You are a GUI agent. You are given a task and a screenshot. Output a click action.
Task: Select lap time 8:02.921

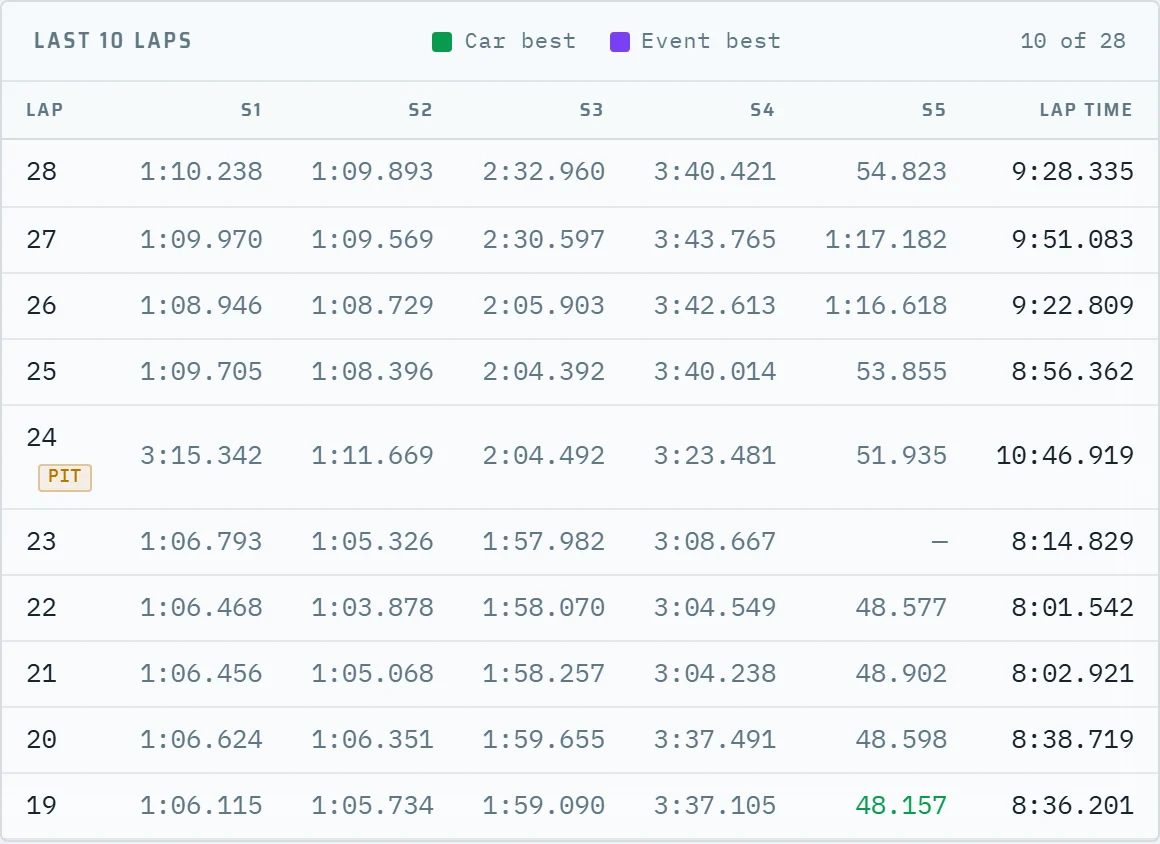(1073, 674)
